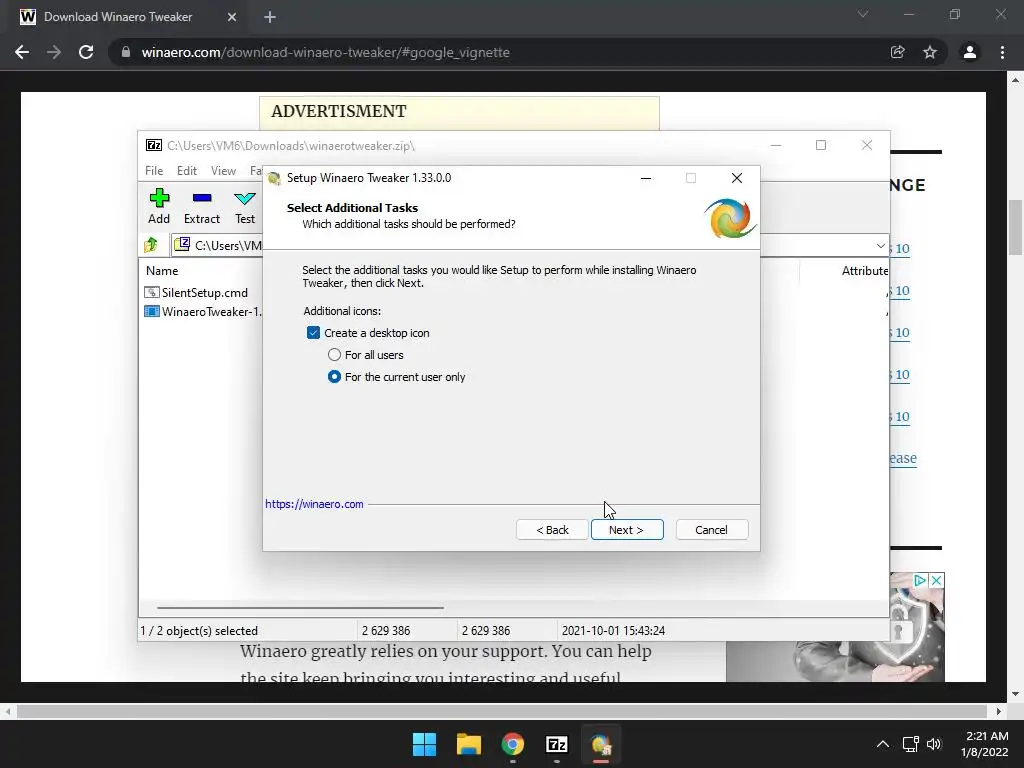Select SilentSetup.cmd file name
This screenshot has height=768, width=1024.
click(205, 293)
